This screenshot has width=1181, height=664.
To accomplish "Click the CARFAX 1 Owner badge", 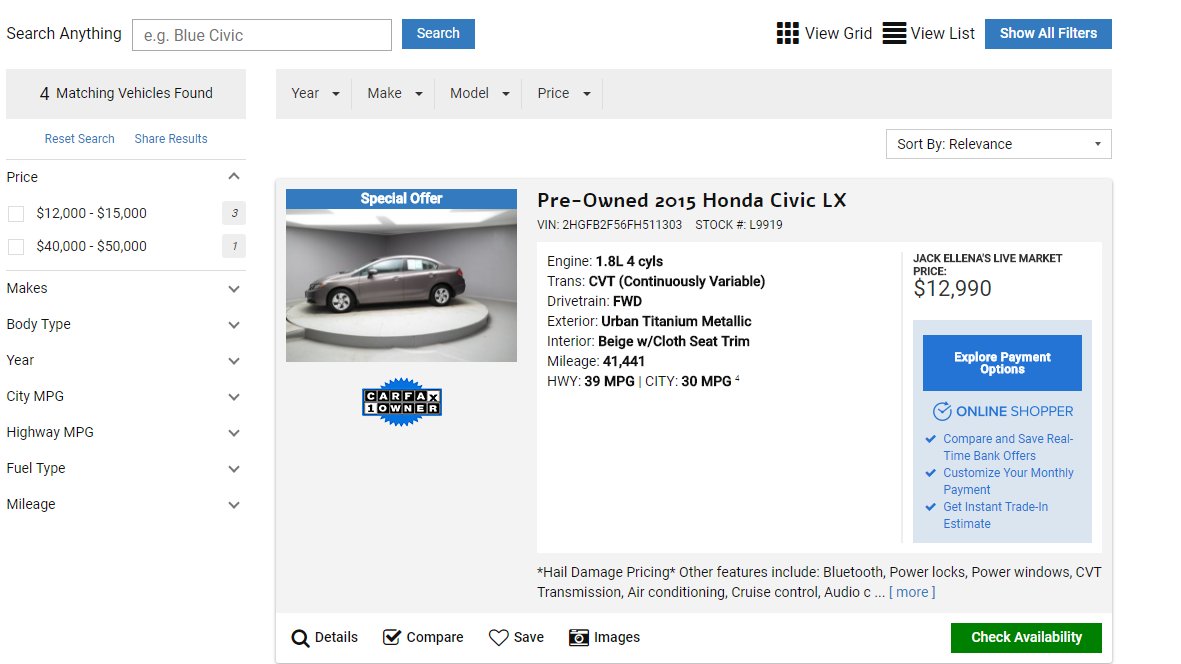I will click(x=401, y=402).
